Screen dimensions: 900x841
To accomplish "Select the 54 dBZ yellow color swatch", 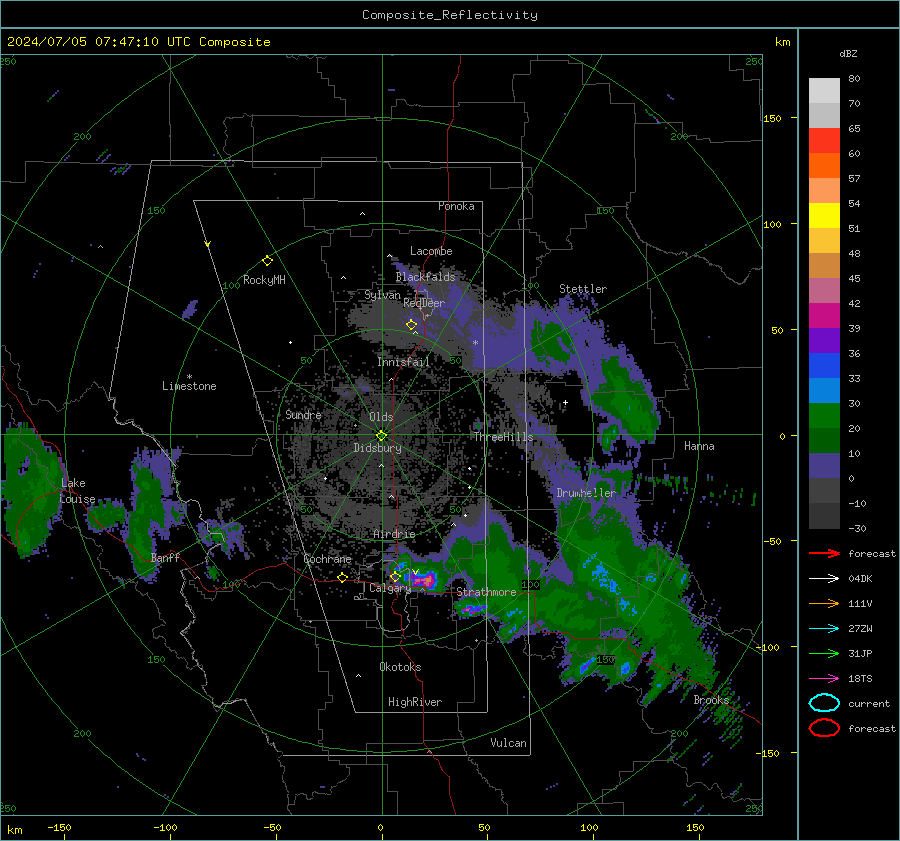I will click(x=824, y=216).
